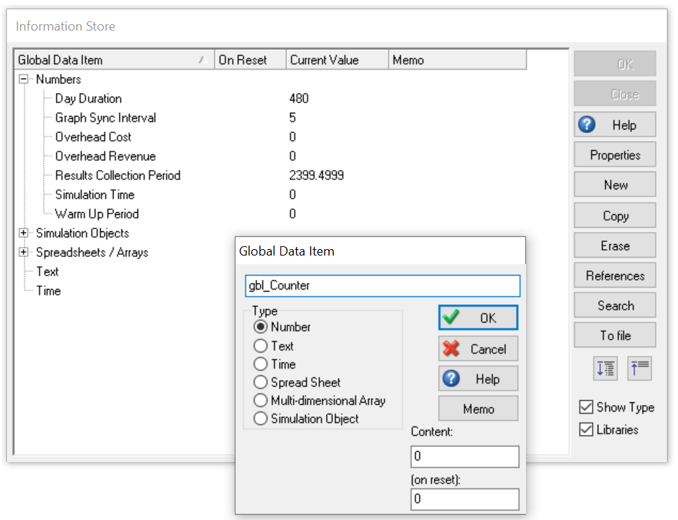
Task: Expand Spreadsheets / Arrays tree node
Action: (24, 252)
